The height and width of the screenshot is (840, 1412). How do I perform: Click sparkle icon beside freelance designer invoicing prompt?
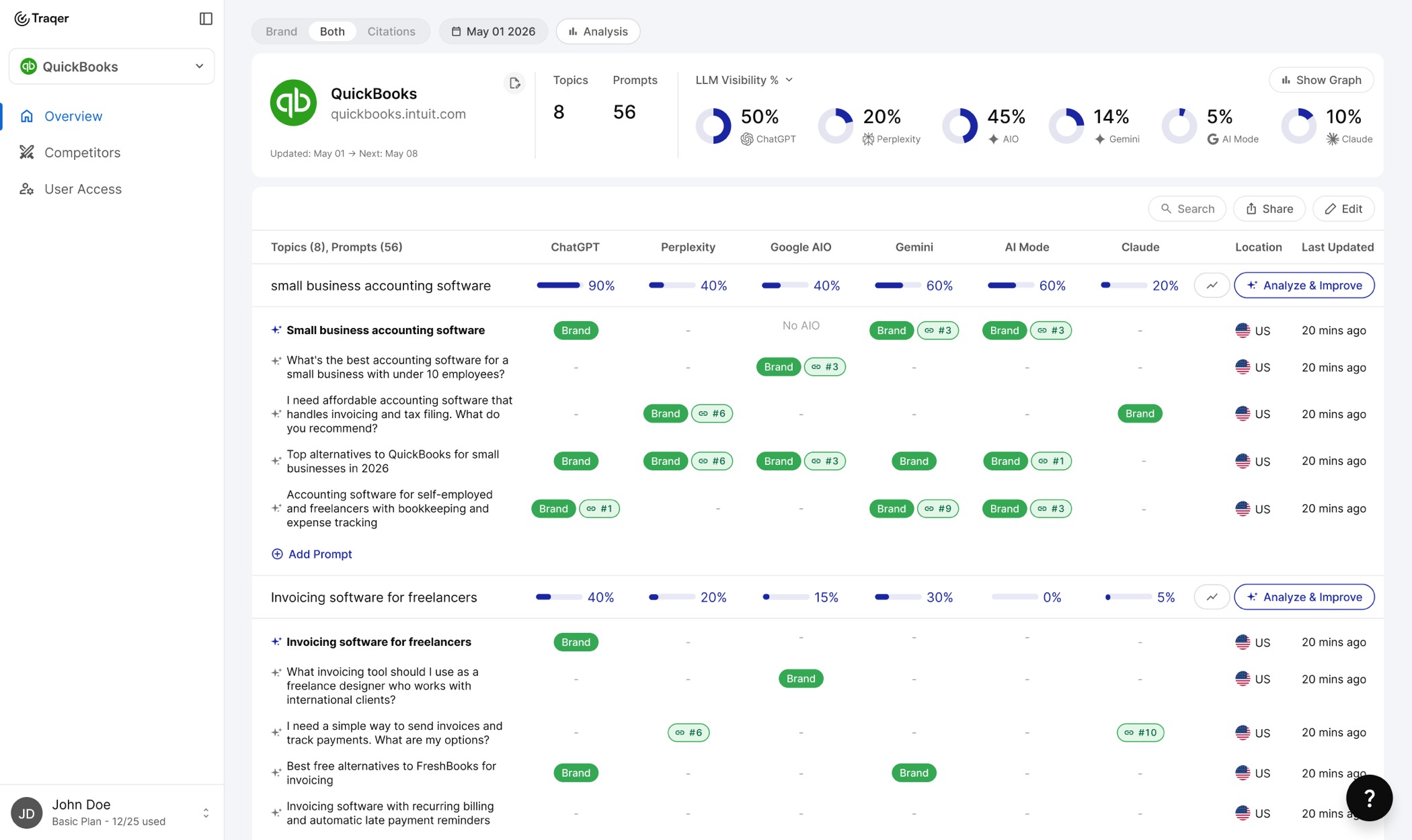pos(276,673)
